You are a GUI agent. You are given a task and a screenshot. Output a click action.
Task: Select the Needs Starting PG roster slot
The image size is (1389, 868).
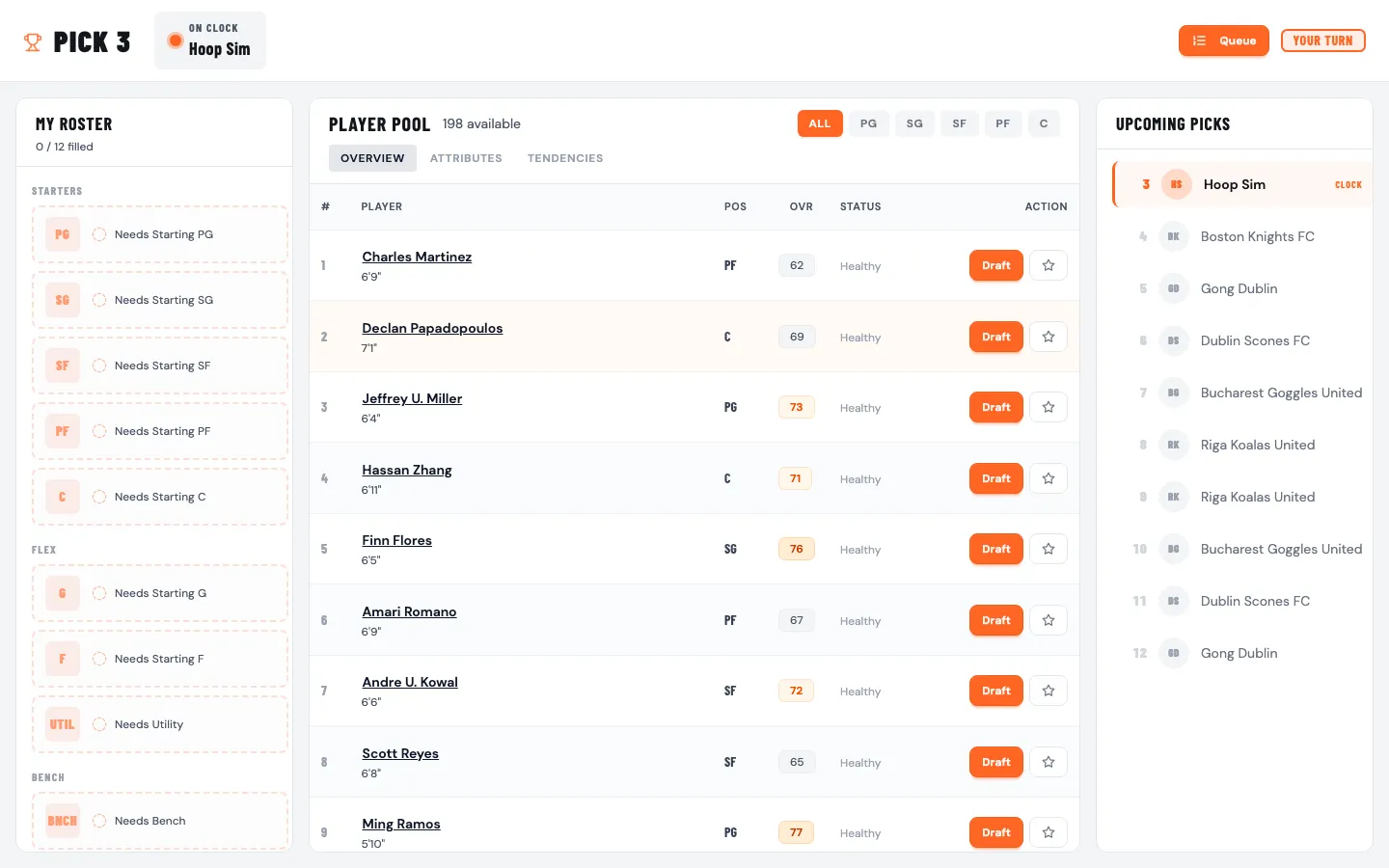coord(160,234)
